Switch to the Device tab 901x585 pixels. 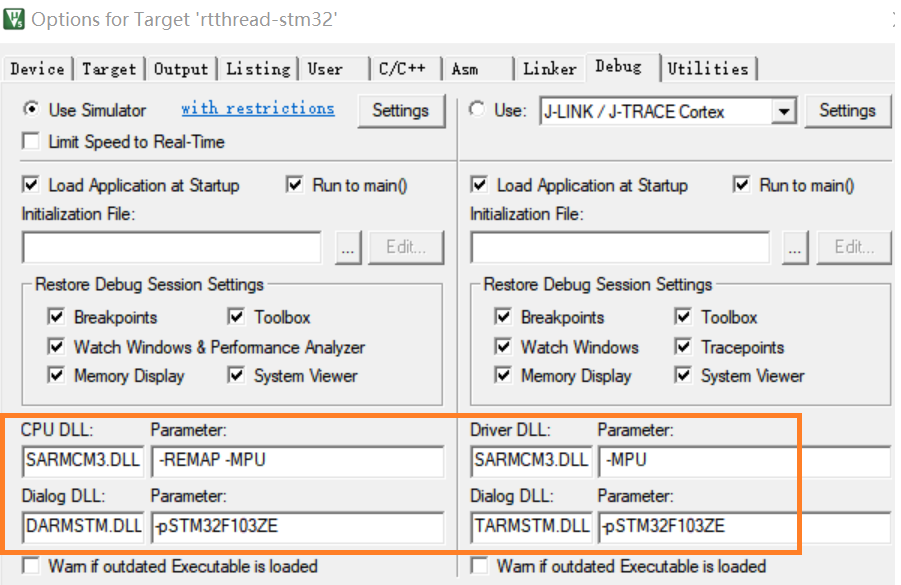point(37,69)
